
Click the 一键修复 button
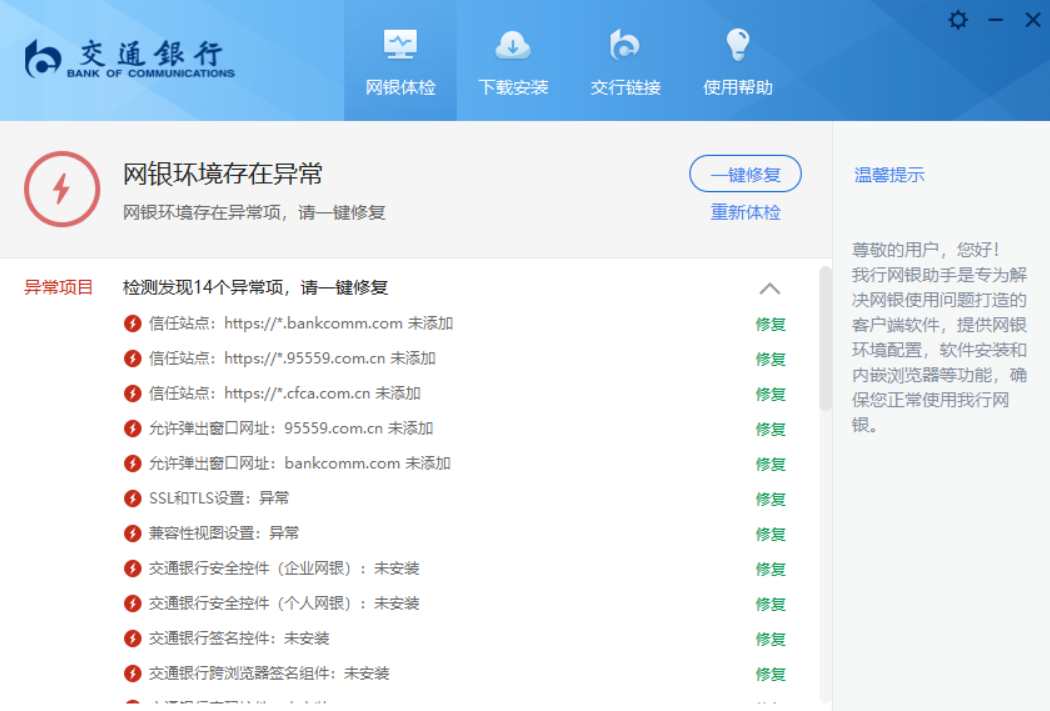tap(745, 174)
